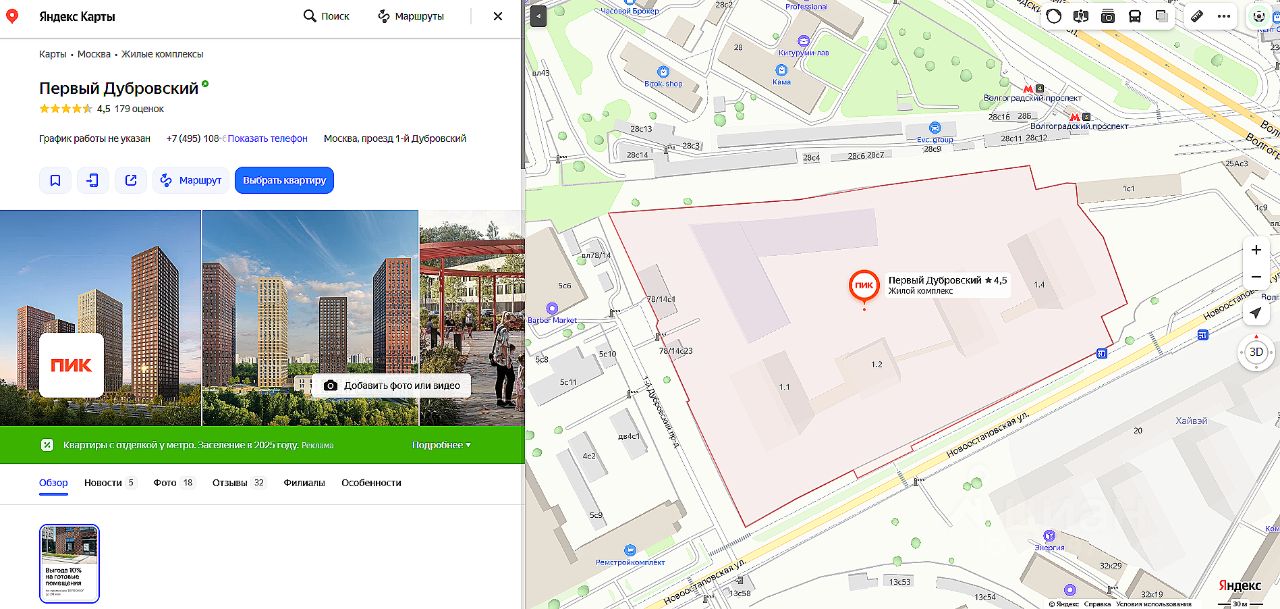Toggle map photos layer
Image resolution: width=1280 pixels, height=609 pixels.
[1108, 16]
